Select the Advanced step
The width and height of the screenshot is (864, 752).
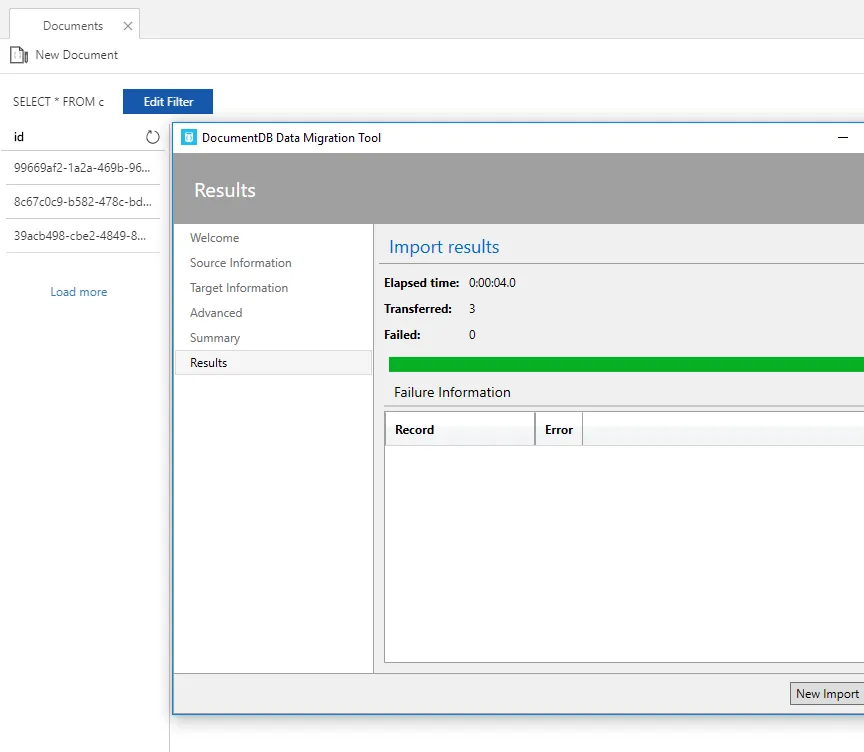coord(216,313)
